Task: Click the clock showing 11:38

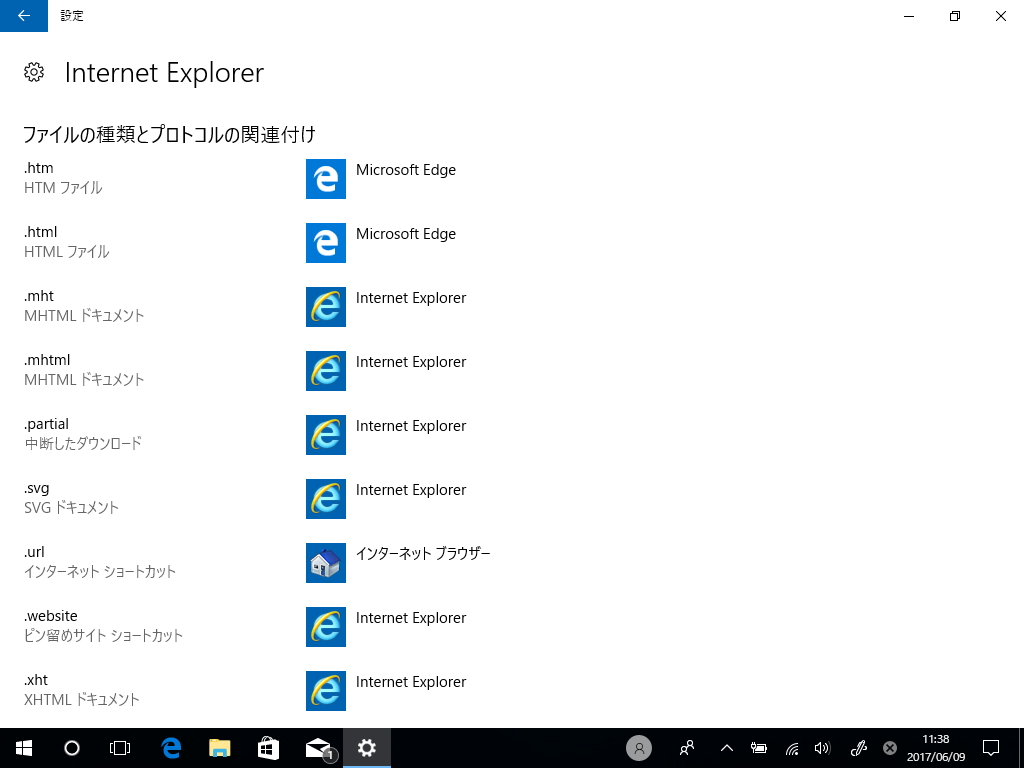Action: click(x=936, y=739)
